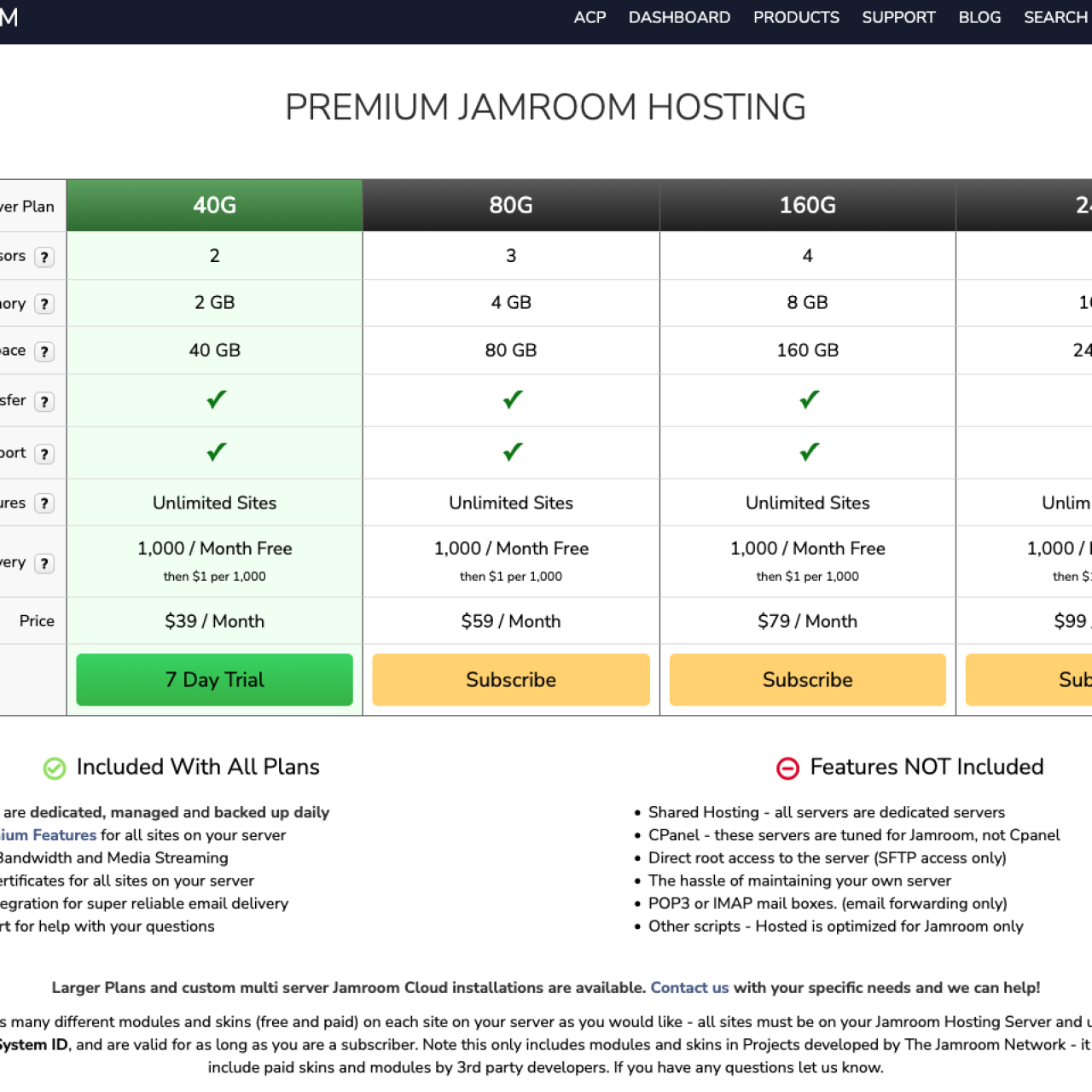This screenshot has width=1092, height=1092.
Task: Click the help icon for the Processors row
Action: 44,257
